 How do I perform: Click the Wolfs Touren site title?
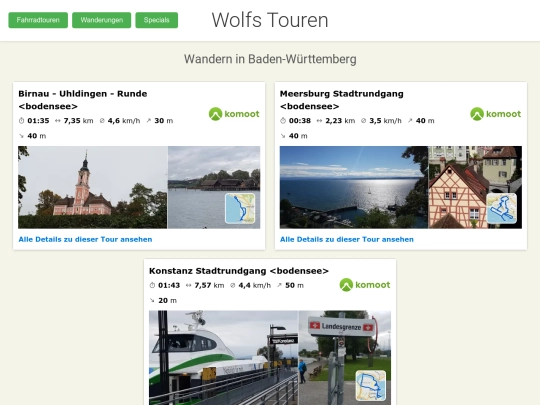(x=270, y=20)
